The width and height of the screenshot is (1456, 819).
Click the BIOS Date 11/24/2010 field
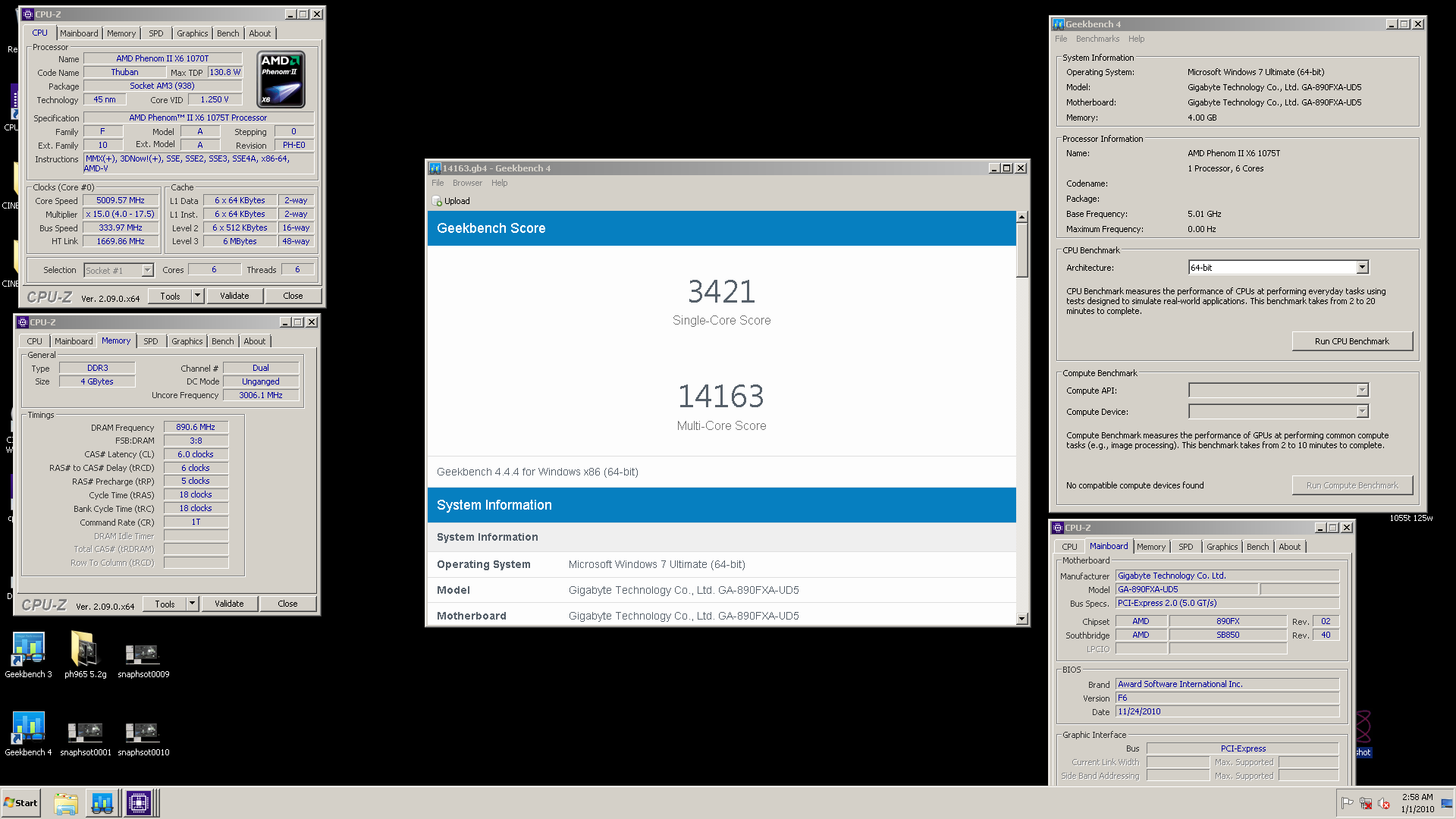point(1227,711)
